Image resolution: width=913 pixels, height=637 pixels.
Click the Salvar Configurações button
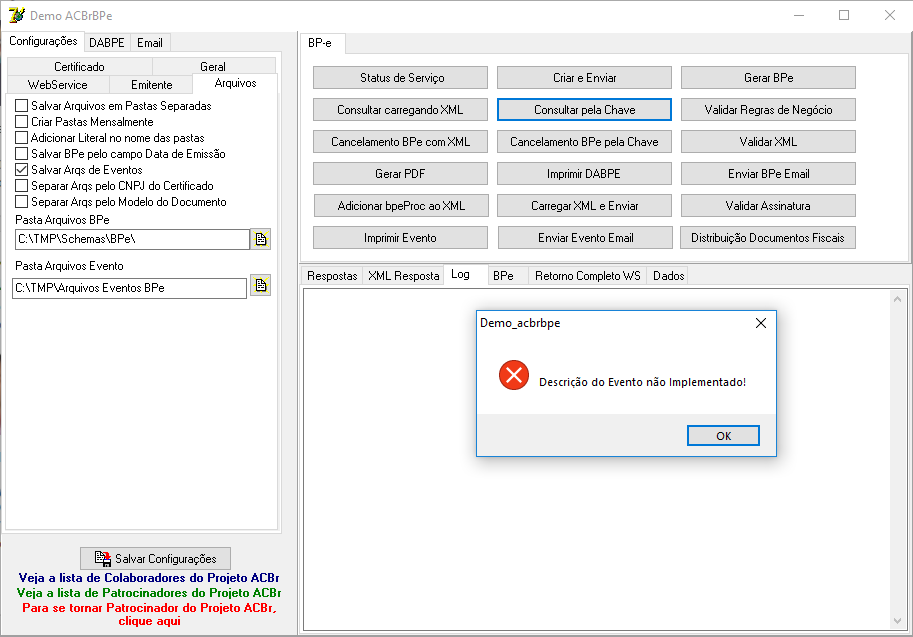click(155, 558)
